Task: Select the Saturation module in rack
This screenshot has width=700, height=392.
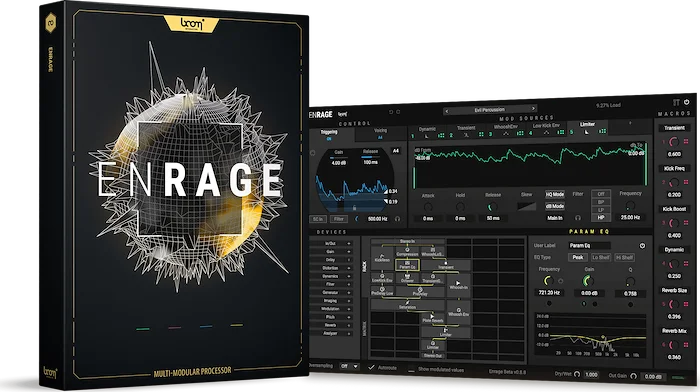Action: [x=407, y=305]
